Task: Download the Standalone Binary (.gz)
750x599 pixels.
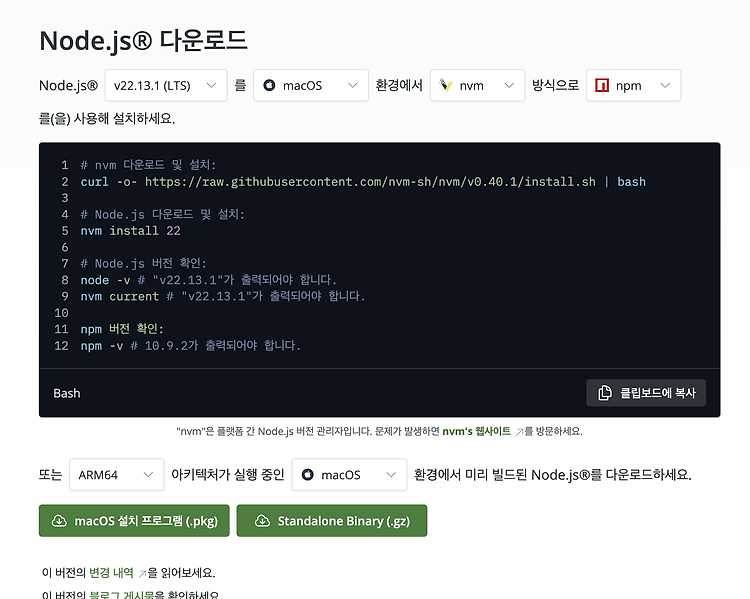Action: pyautogui.click(x=331, y=521)
